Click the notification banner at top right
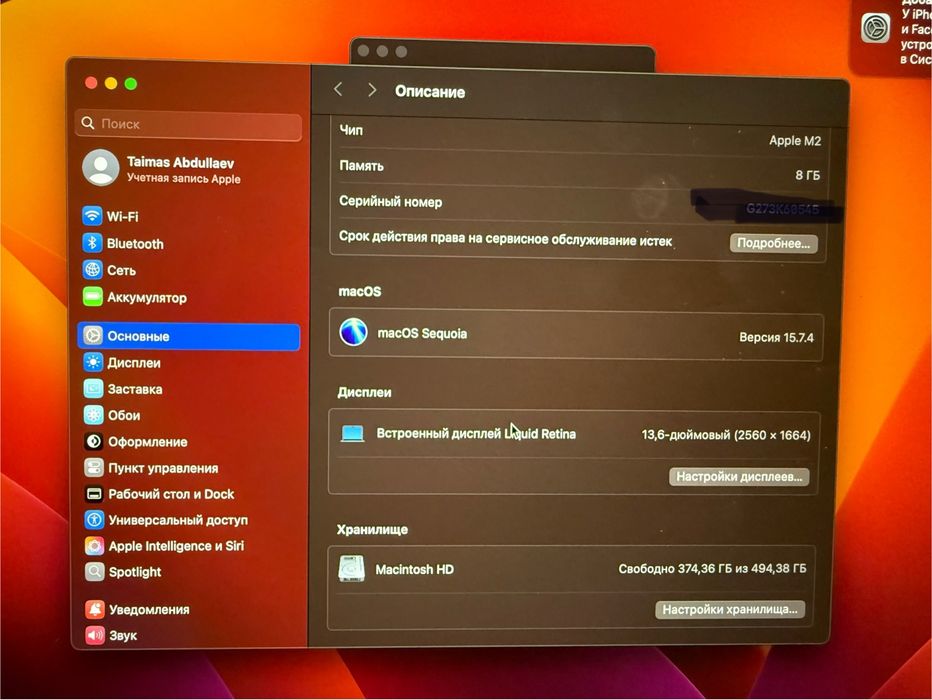This screenshot has height=700, width=932. tap(892, 36)
